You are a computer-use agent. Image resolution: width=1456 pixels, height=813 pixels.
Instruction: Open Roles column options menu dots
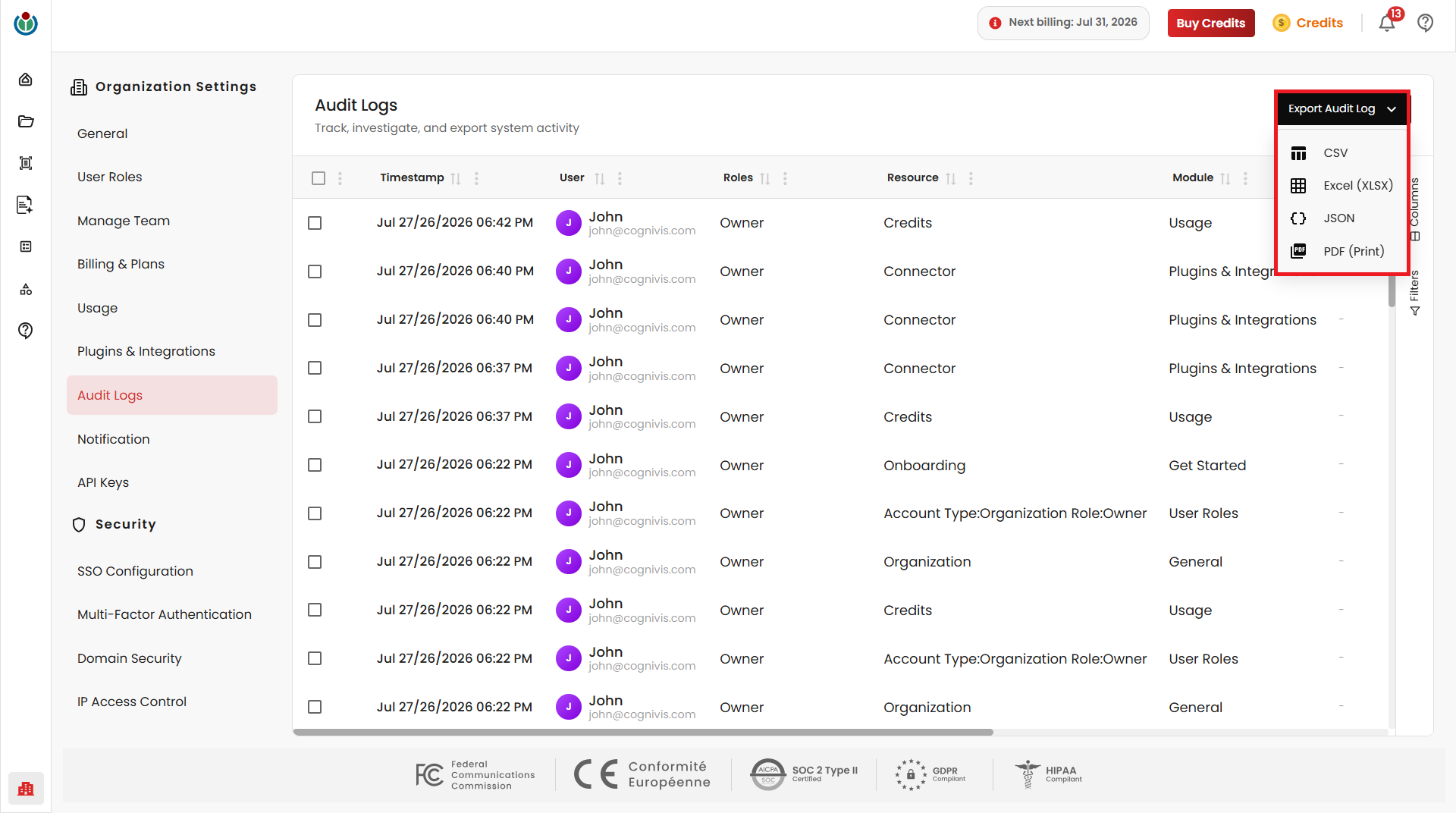[785, 178]
